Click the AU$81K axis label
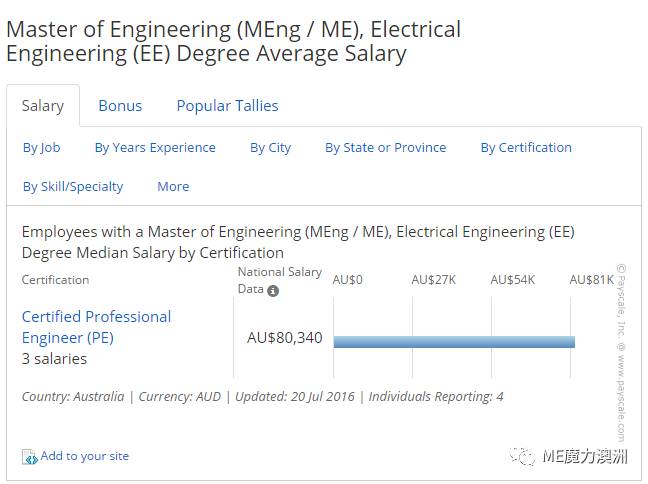 point(591,280)
